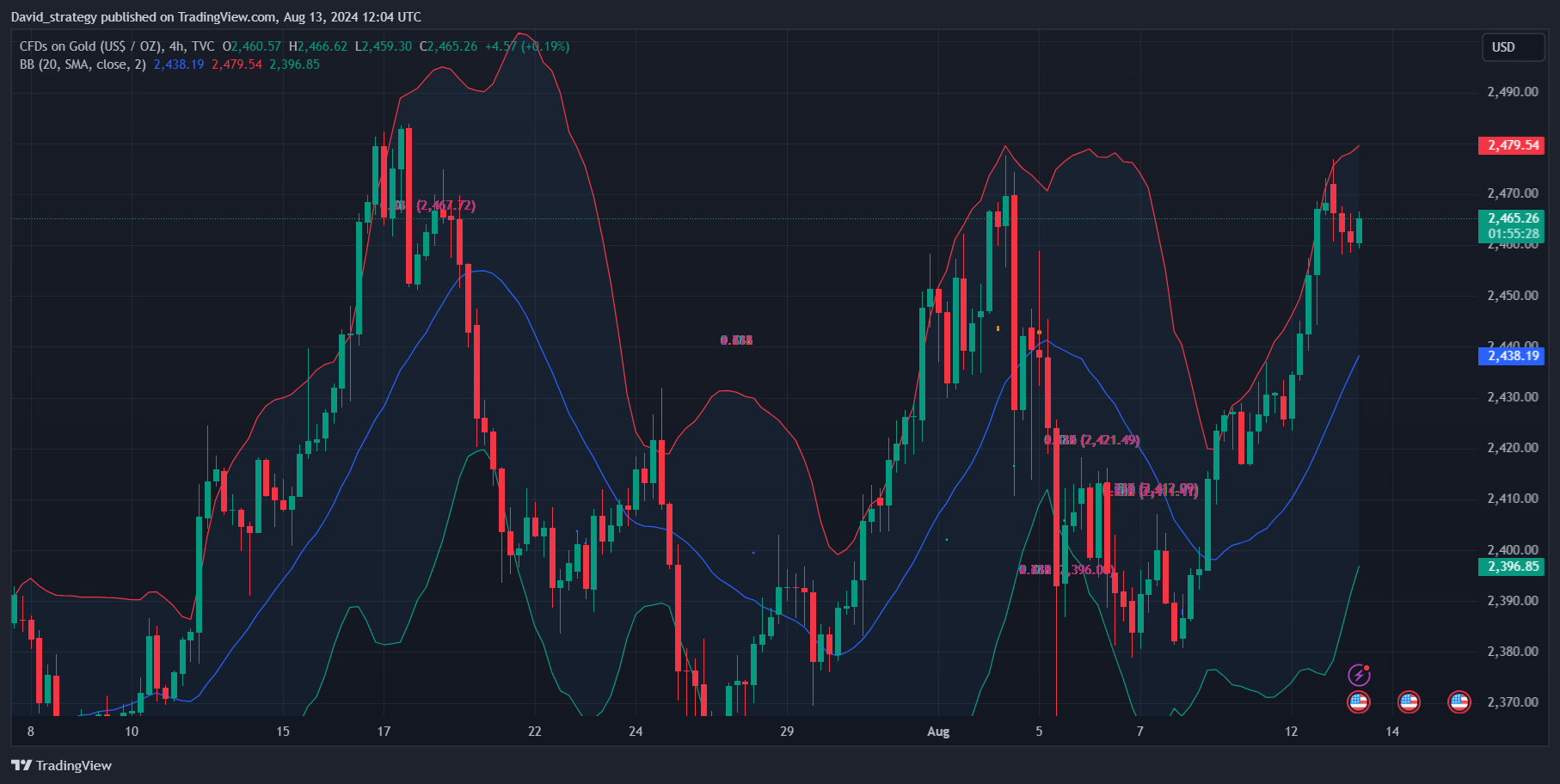Click the 17 date label on the time axis
The height and width of the screenshot is (784, 1560).
pyautogui.click(x=384, y=732)
